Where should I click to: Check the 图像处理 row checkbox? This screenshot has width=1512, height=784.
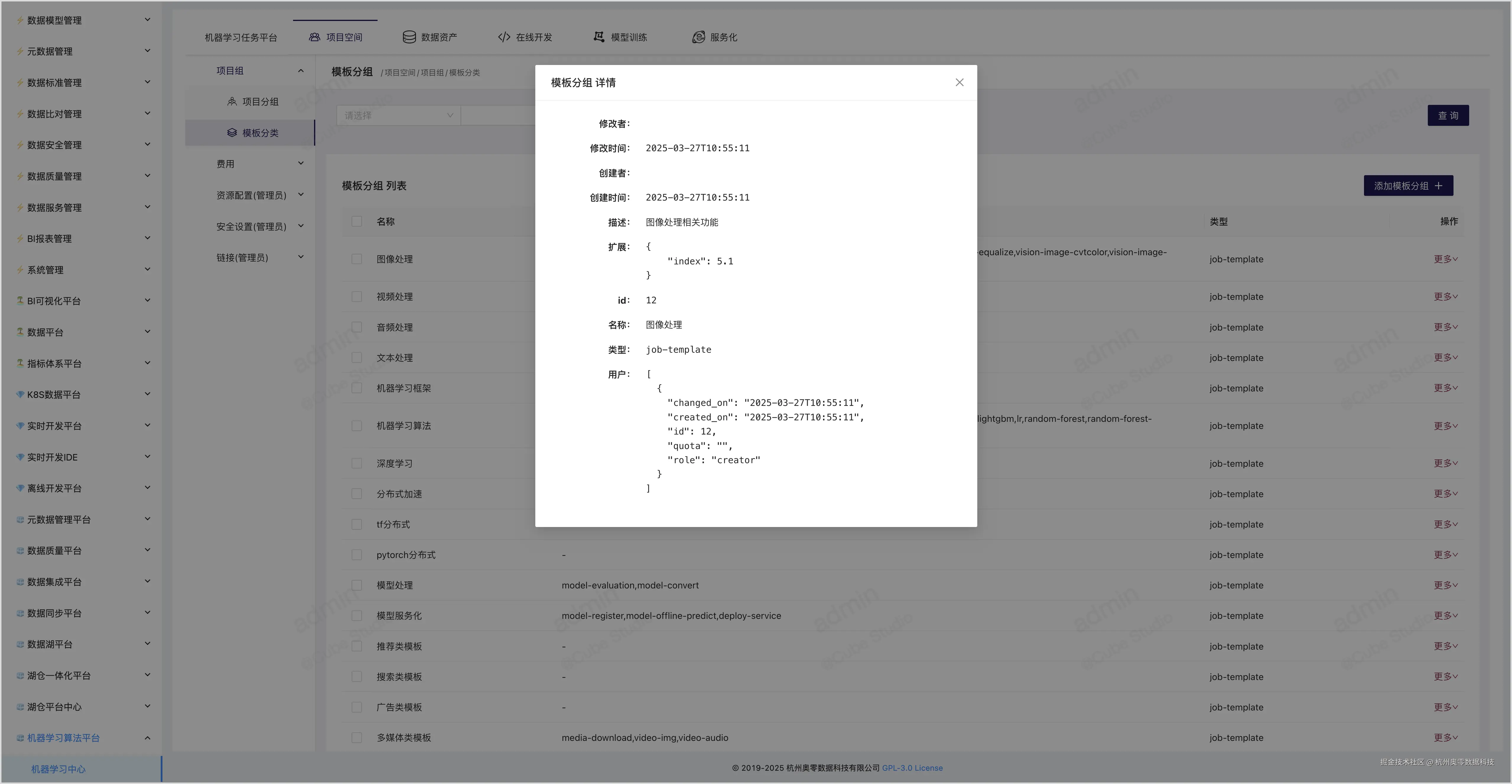(x=356, y=259)
